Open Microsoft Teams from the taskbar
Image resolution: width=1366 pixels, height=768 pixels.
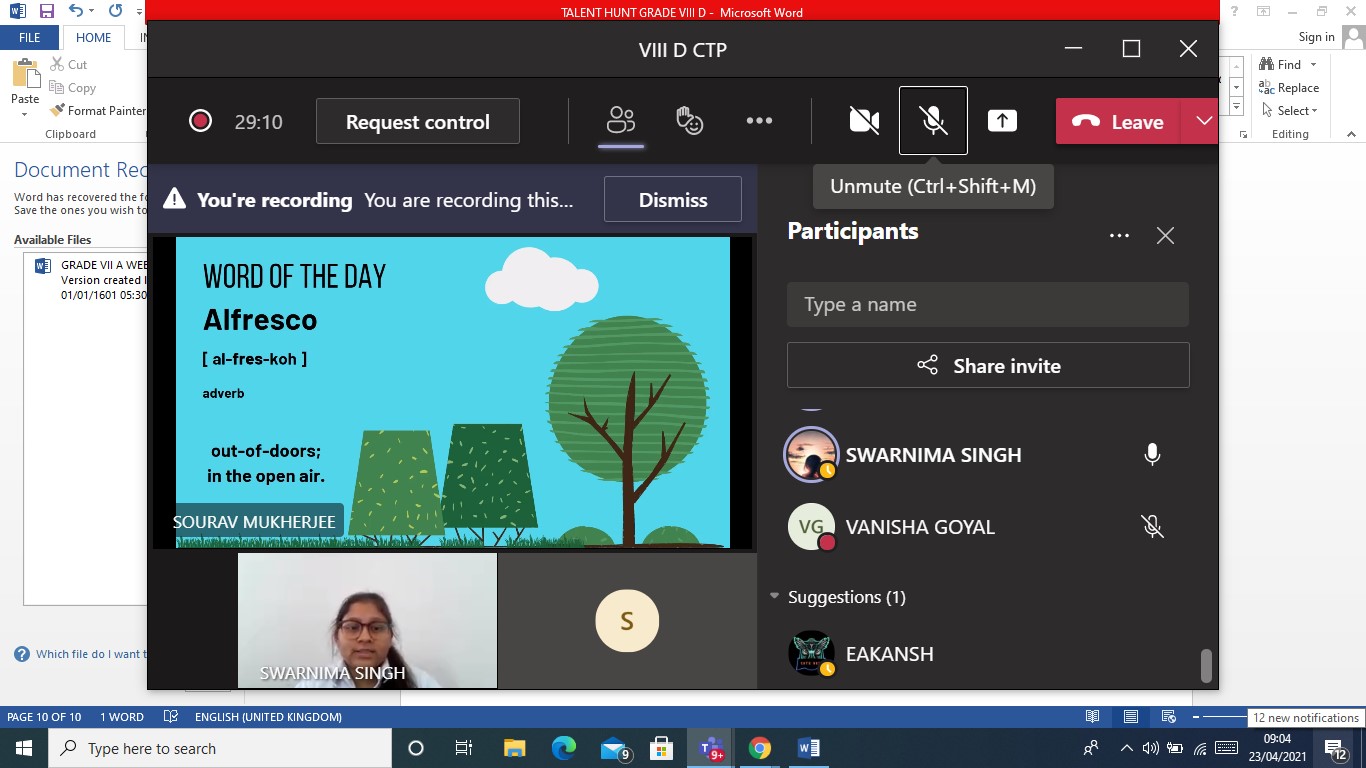711,748
